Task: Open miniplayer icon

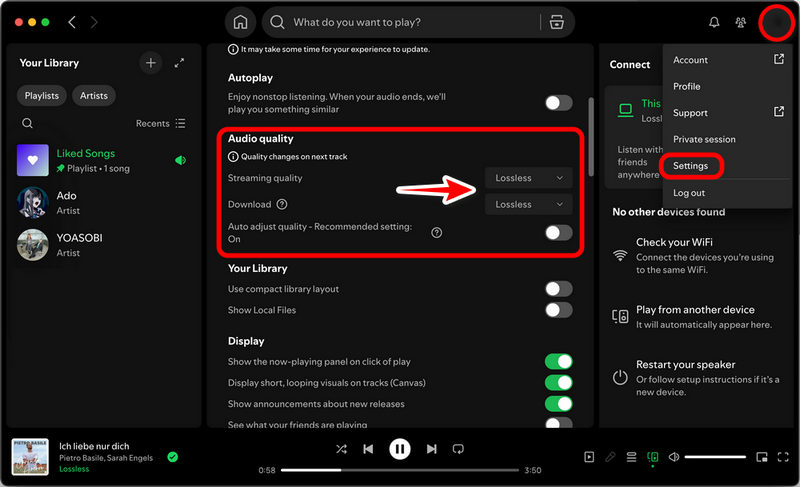Action: click(x=762, y=457)
